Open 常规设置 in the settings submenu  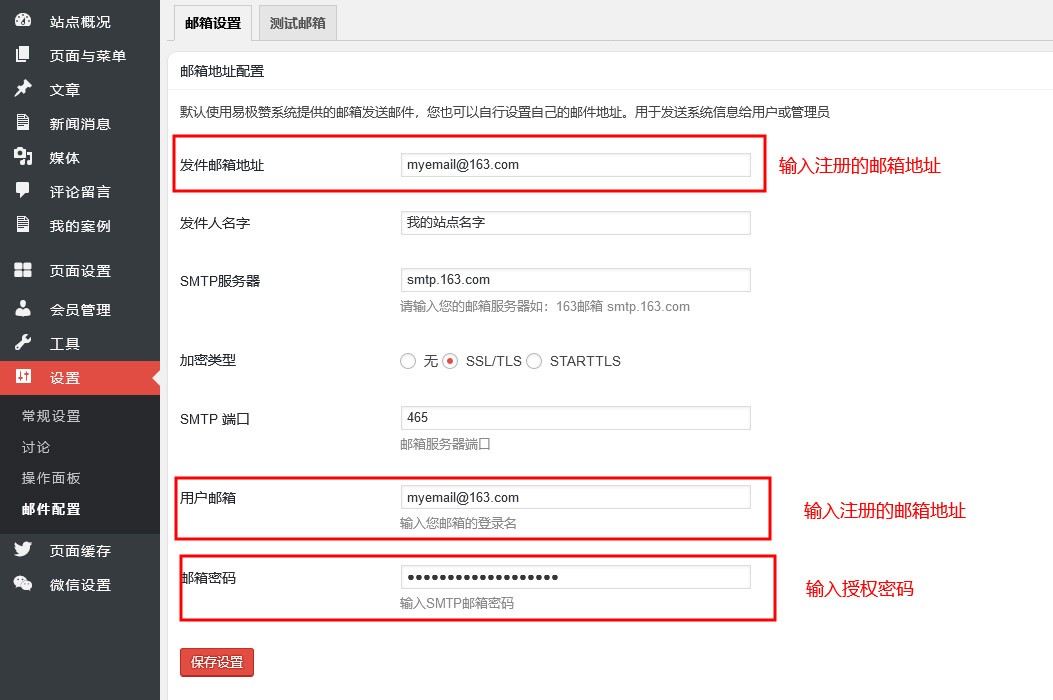(x=51, y=416)
